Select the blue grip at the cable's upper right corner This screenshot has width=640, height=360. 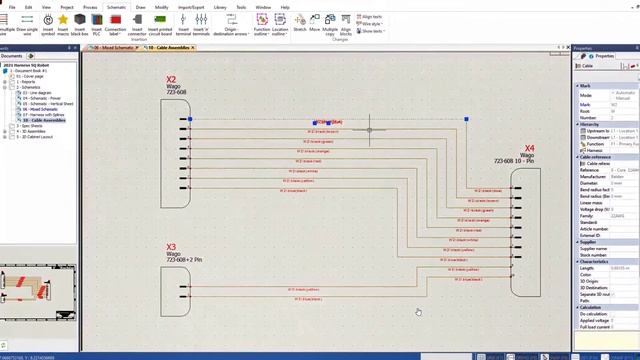pyautogui.click(x=466, y=119)
